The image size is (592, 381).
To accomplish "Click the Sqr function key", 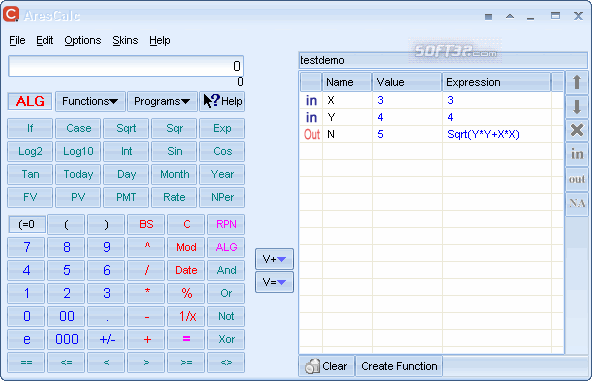I will point(174,128).
